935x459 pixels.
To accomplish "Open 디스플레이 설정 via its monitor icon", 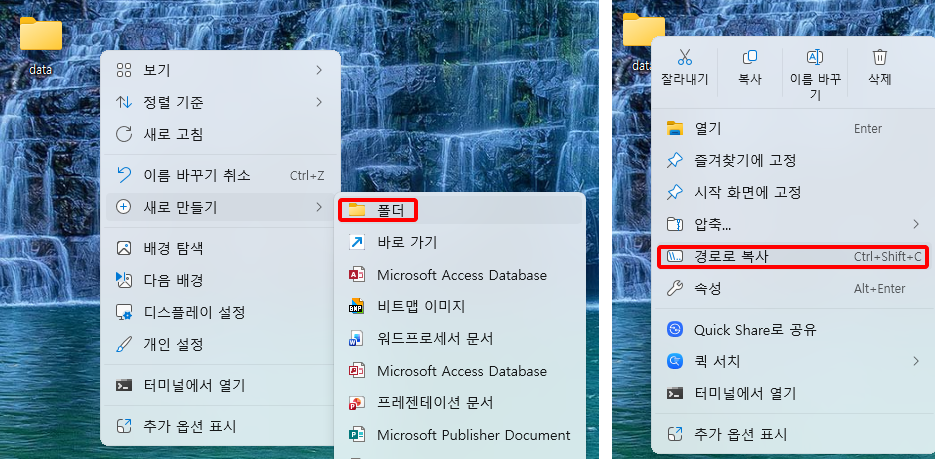I will click(x=123, y=312).
